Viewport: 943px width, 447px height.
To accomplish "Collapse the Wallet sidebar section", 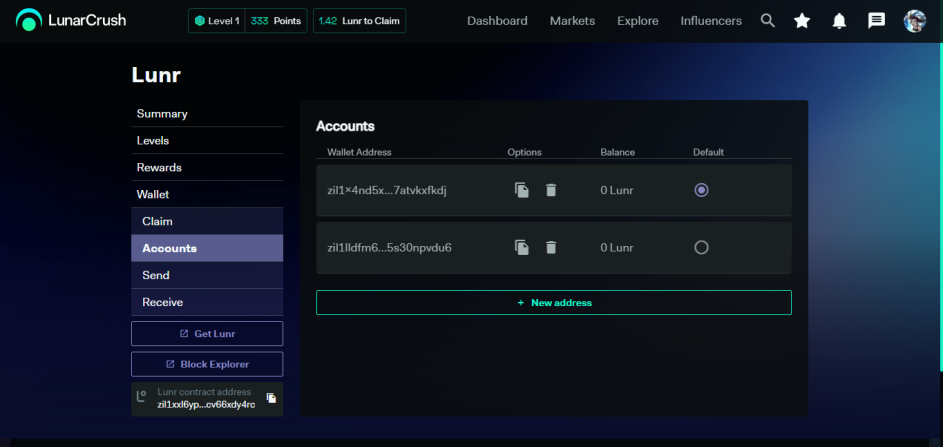I will [x=207, y=195].
